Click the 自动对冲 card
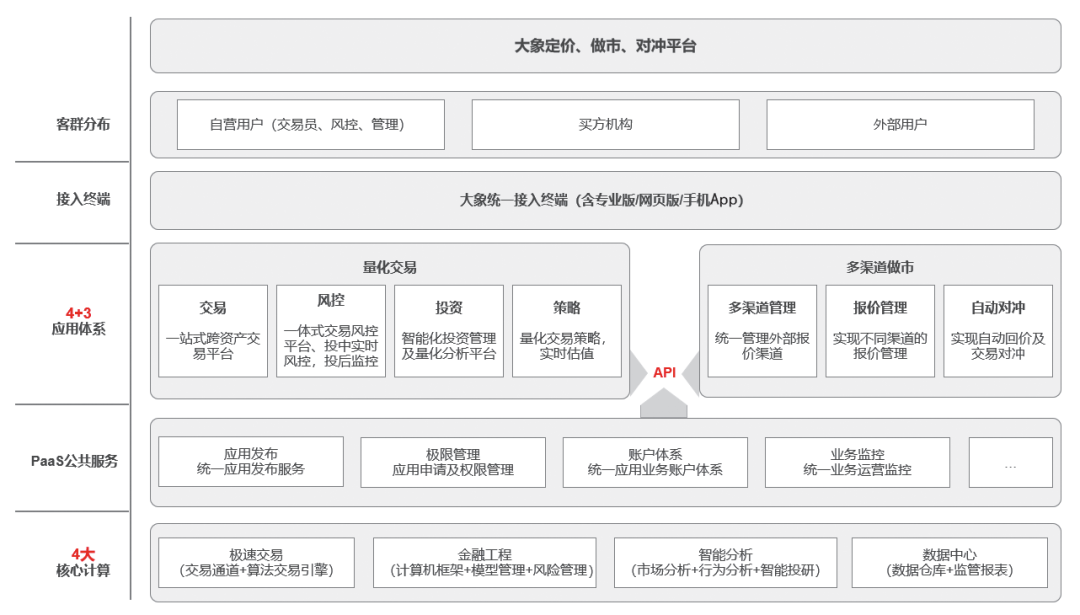1080x615 pixels. (997, 331)
